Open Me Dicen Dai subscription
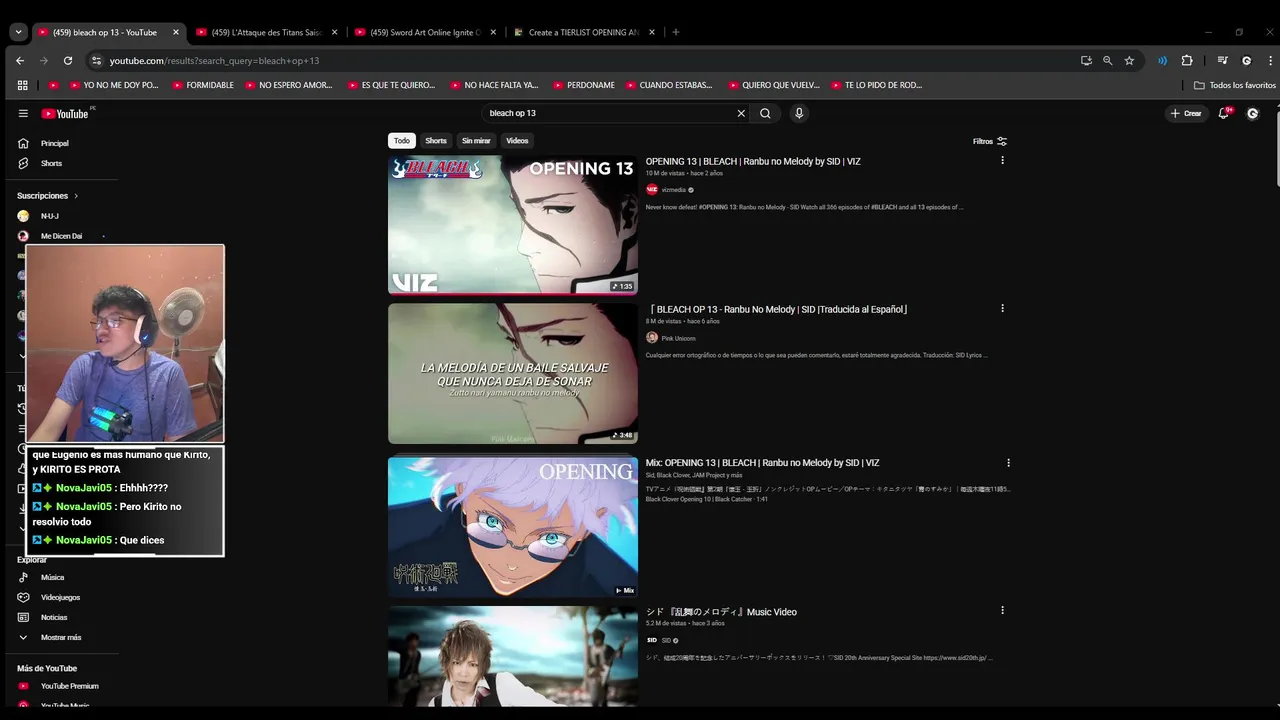Screen dimensions: 1280x720 tap(61, 236)
